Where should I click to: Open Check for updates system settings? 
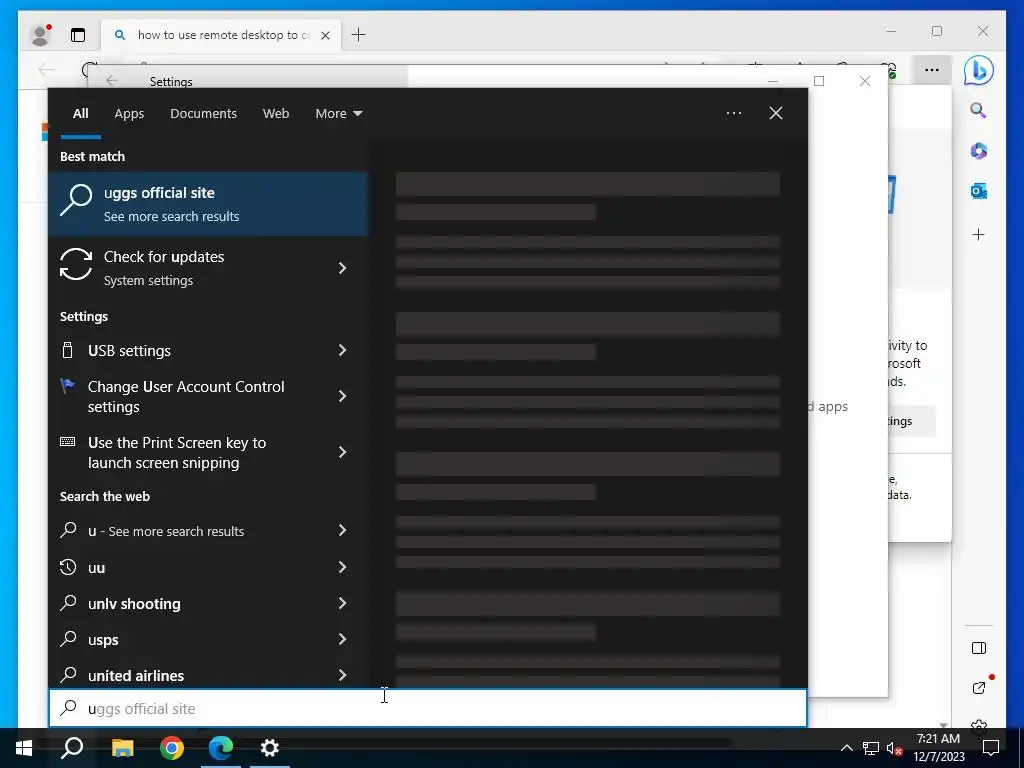tap(208, 268)
